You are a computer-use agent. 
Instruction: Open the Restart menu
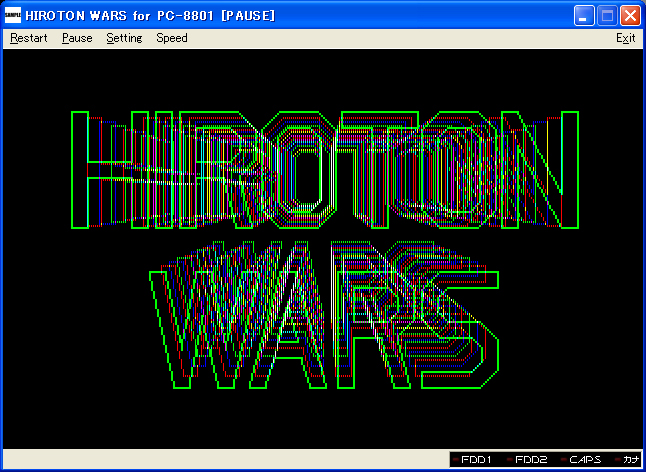(x=29, y=38)
